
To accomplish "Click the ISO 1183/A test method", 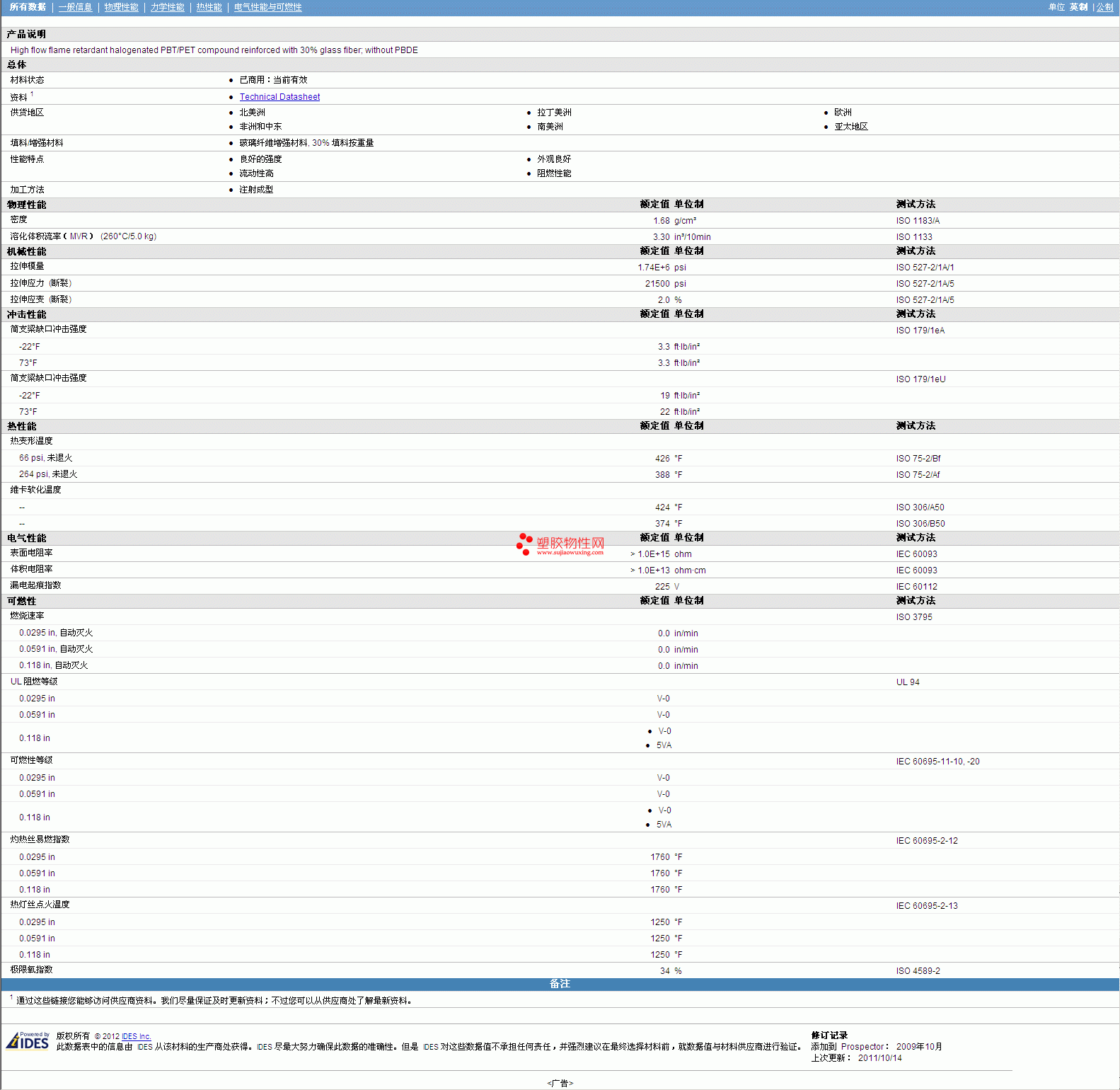I will [x=918, y=221].
